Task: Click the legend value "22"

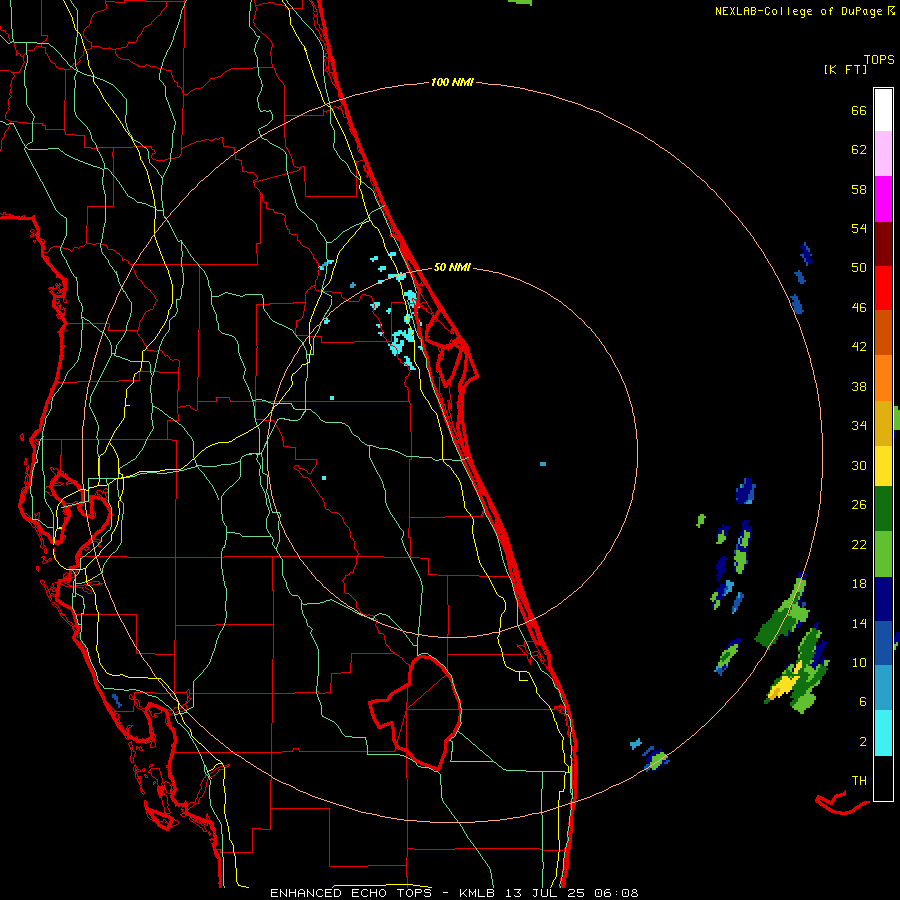Action: pos(859,544)
